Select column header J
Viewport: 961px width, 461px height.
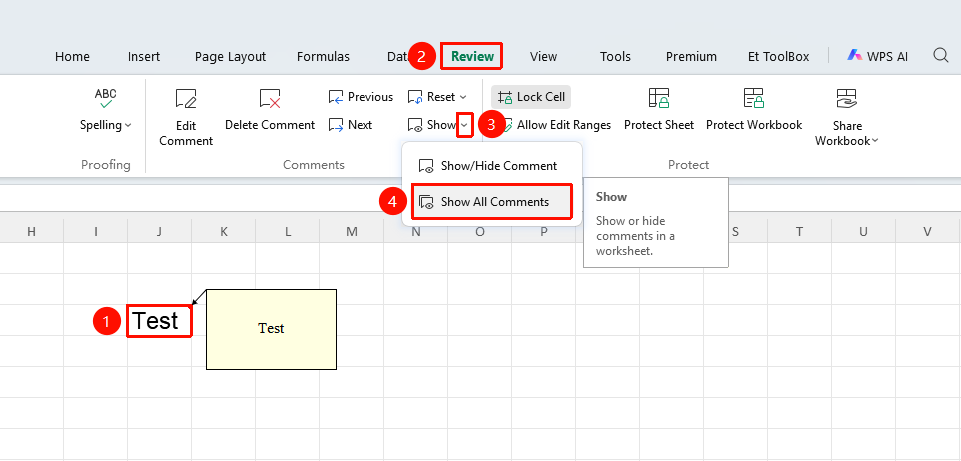pos(159,231)
